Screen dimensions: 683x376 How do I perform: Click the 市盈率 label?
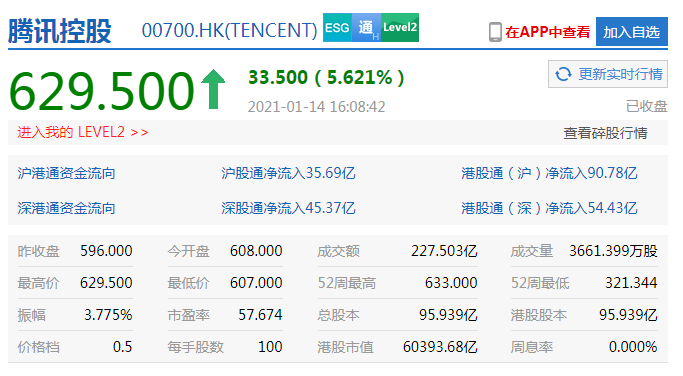[x=188, y=315]
